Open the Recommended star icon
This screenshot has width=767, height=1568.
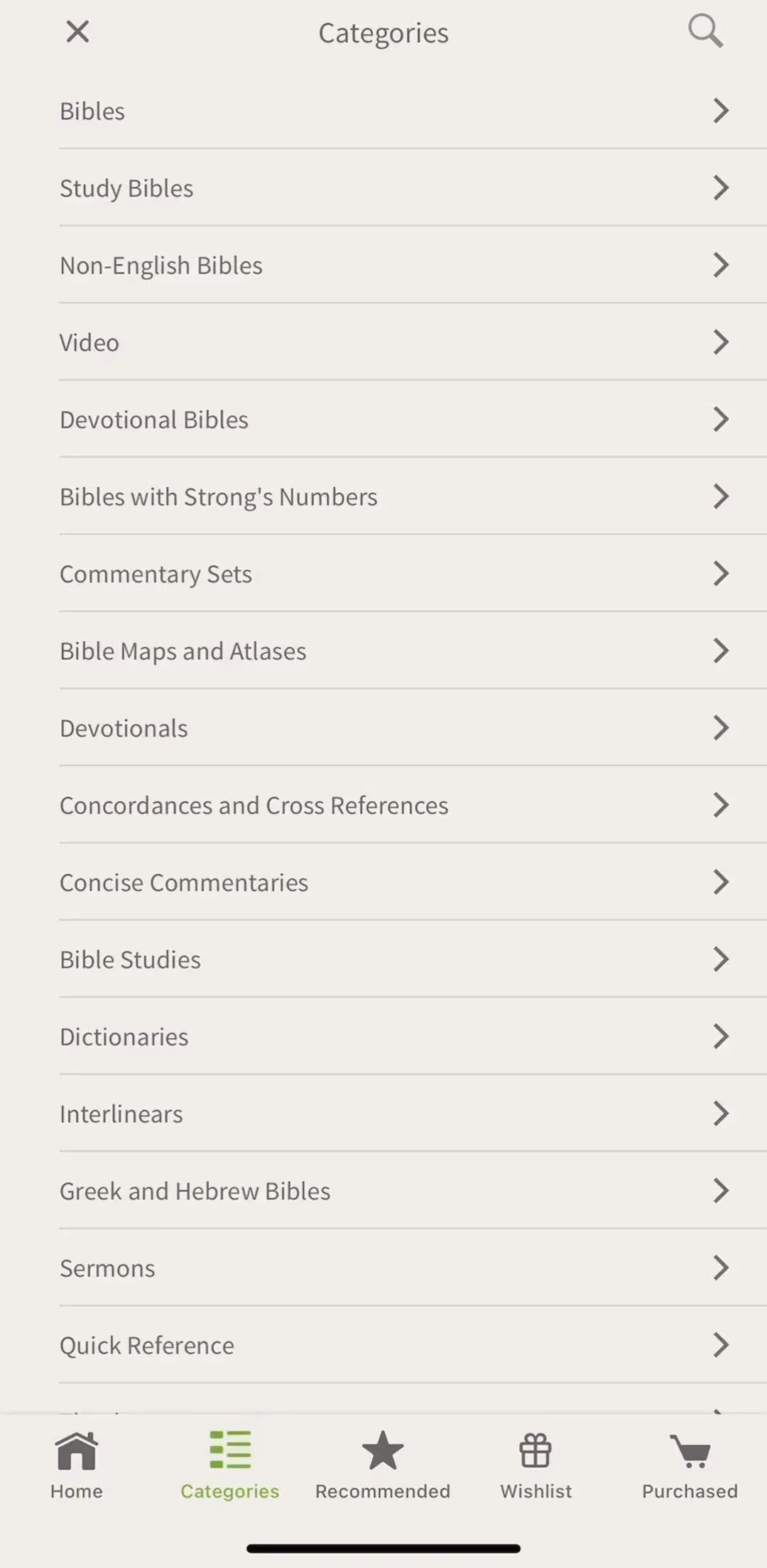pos(383,1449)
